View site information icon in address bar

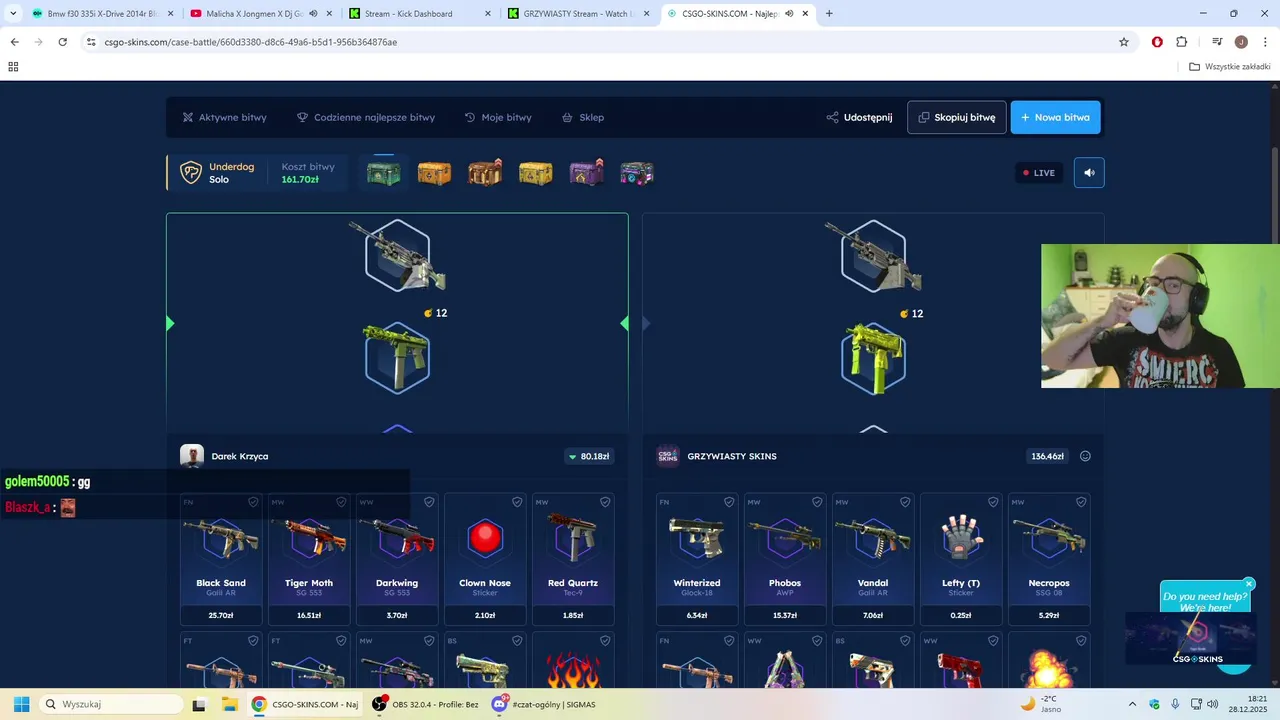(91, 42)
